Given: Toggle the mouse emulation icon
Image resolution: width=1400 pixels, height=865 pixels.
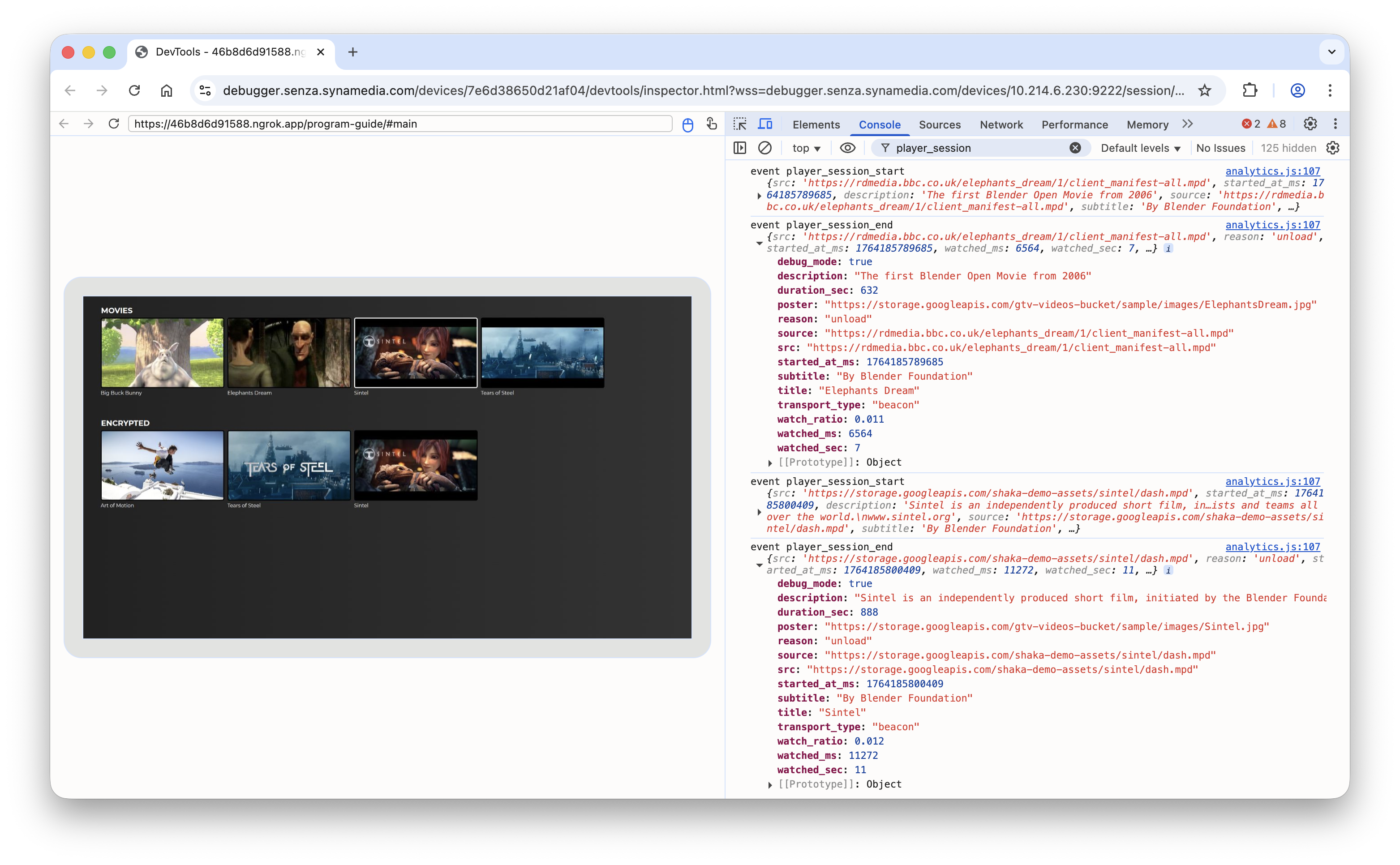Looking at the screenshot, I should [688, 124].
